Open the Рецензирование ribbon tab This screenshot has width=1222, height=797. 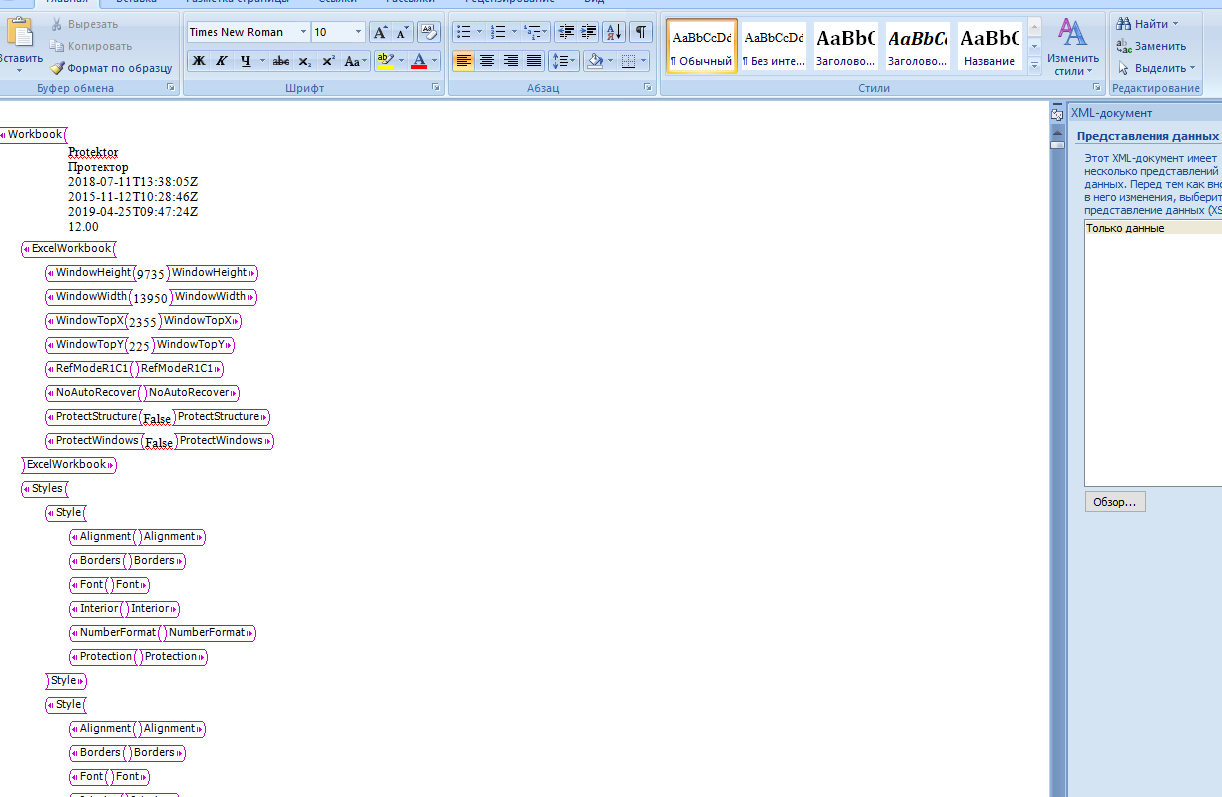(510, 2)
